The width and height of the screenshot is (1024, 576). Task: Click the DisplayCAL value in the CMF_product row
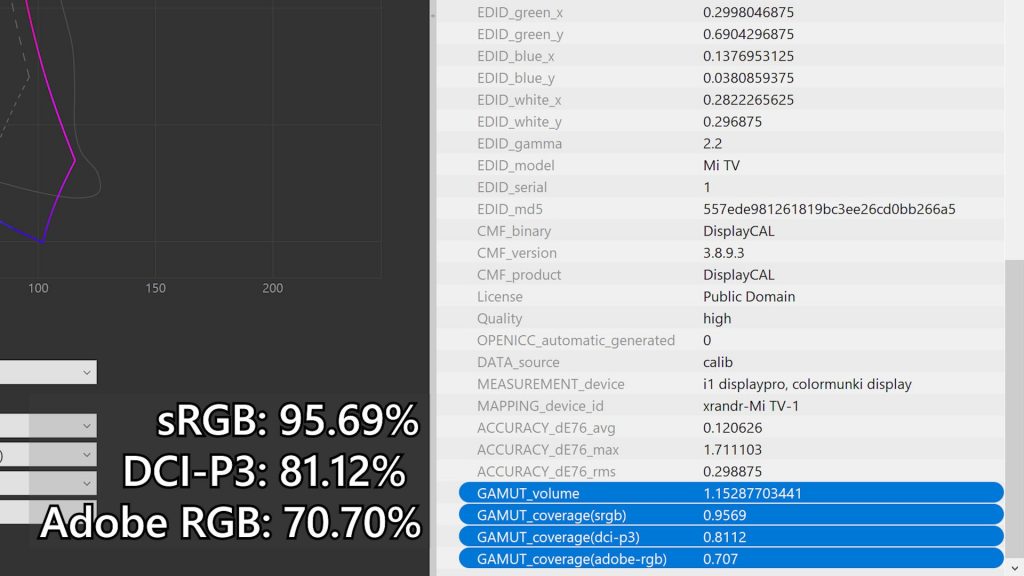coord(739,275)
